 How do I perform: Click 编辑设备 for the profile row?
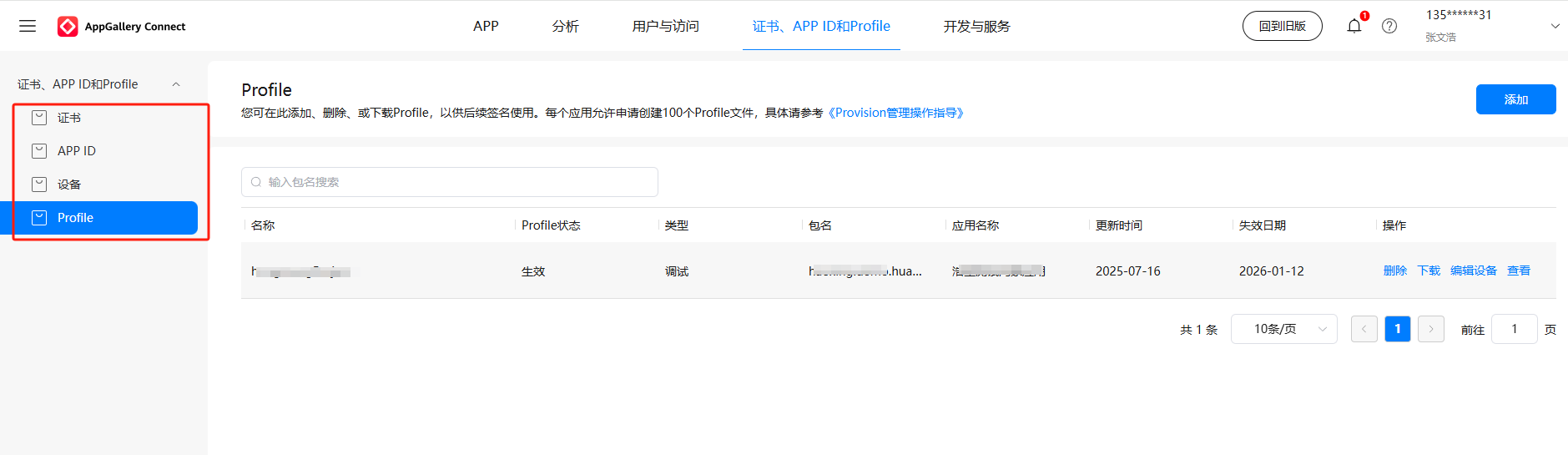point(1474,270)
